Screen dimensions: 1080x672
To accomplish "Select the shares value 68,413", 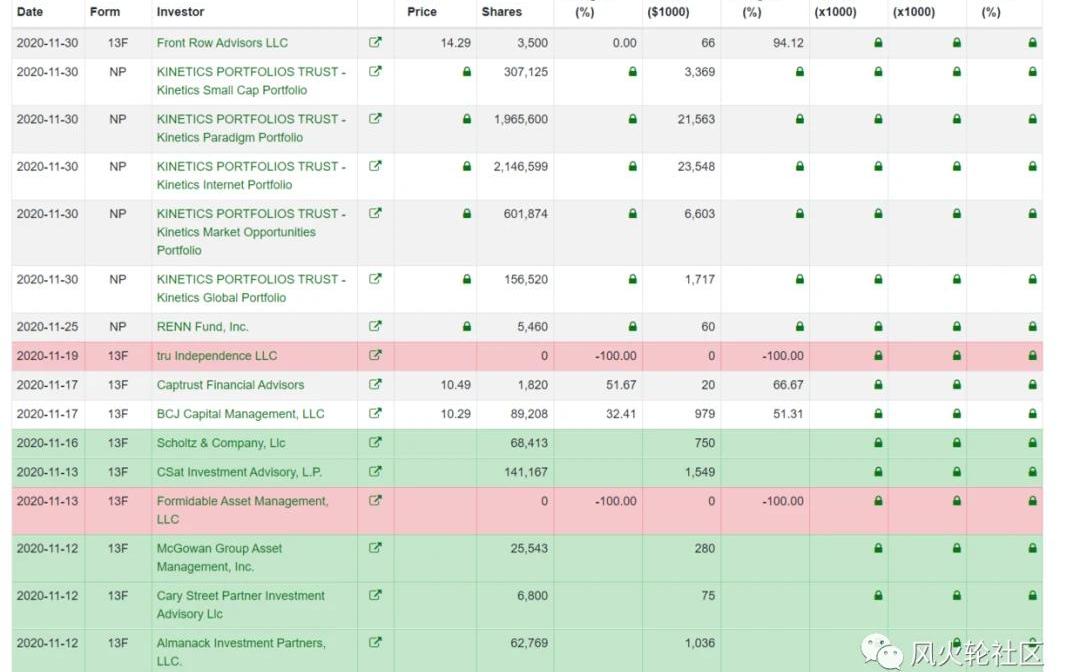I will point(528,443).
